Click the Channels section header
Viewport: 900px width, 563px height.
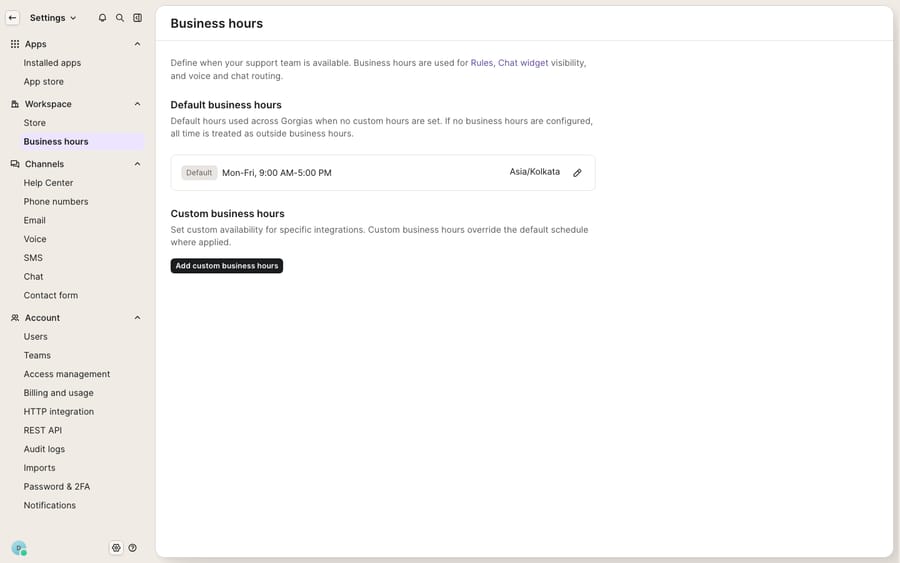pyautogui.click(x=44, y=164)
